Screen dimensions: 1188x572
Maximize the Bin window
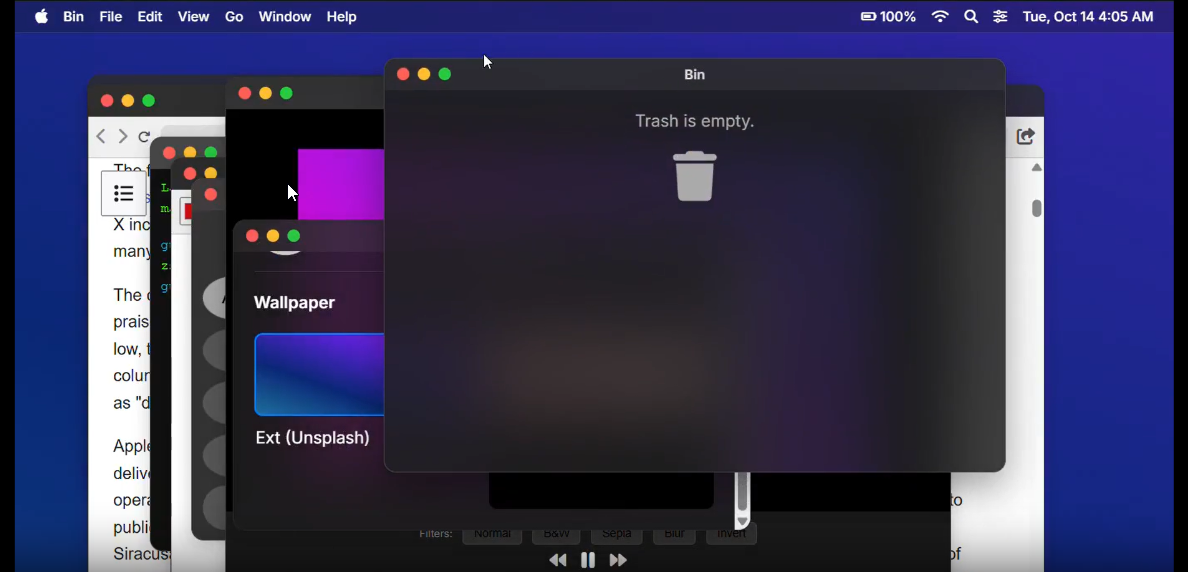point(445,74)
